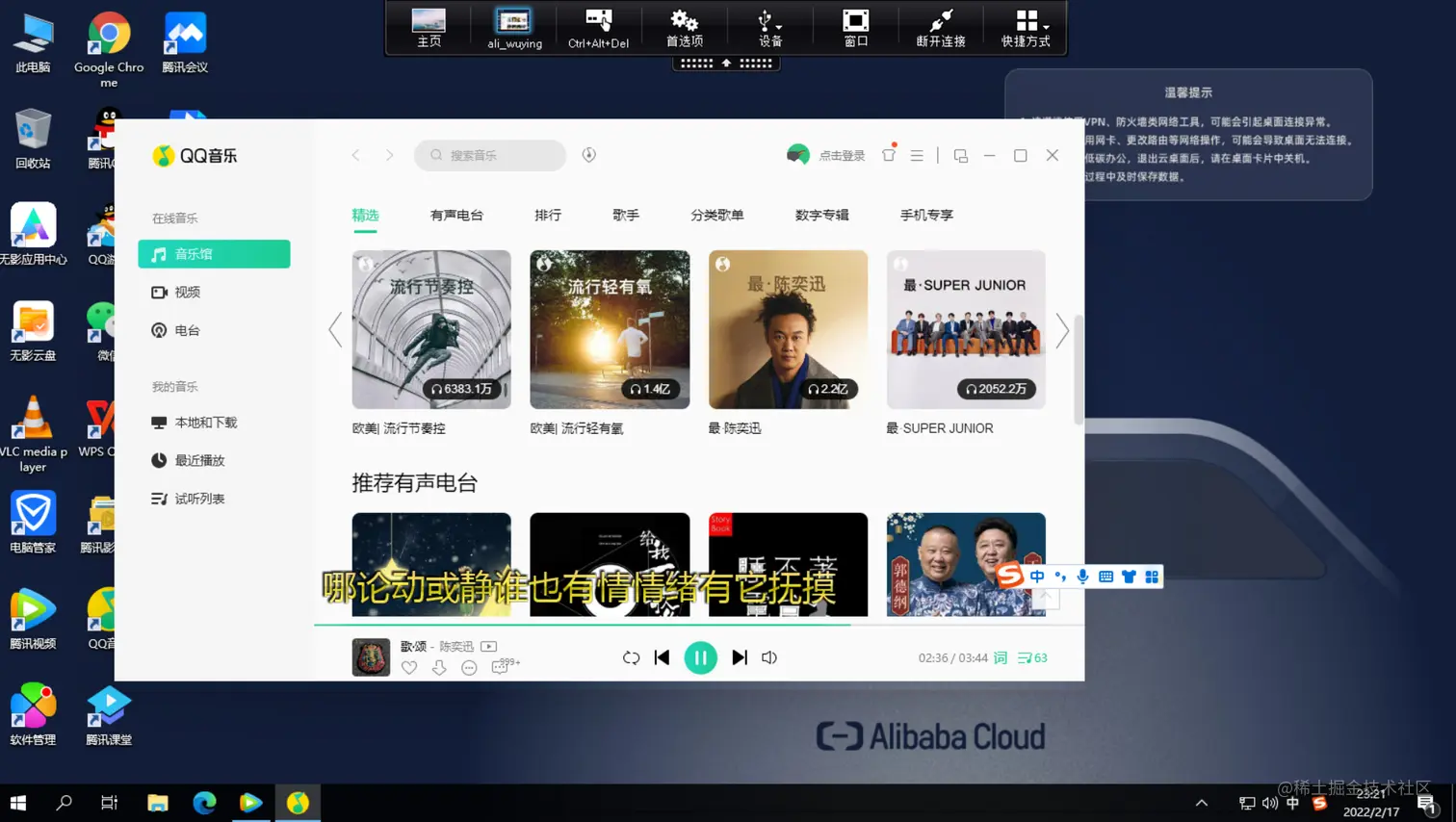Open the play queue with 63 songs
This screenshot has height=822, width=1456.
[x=1032, y=657]
